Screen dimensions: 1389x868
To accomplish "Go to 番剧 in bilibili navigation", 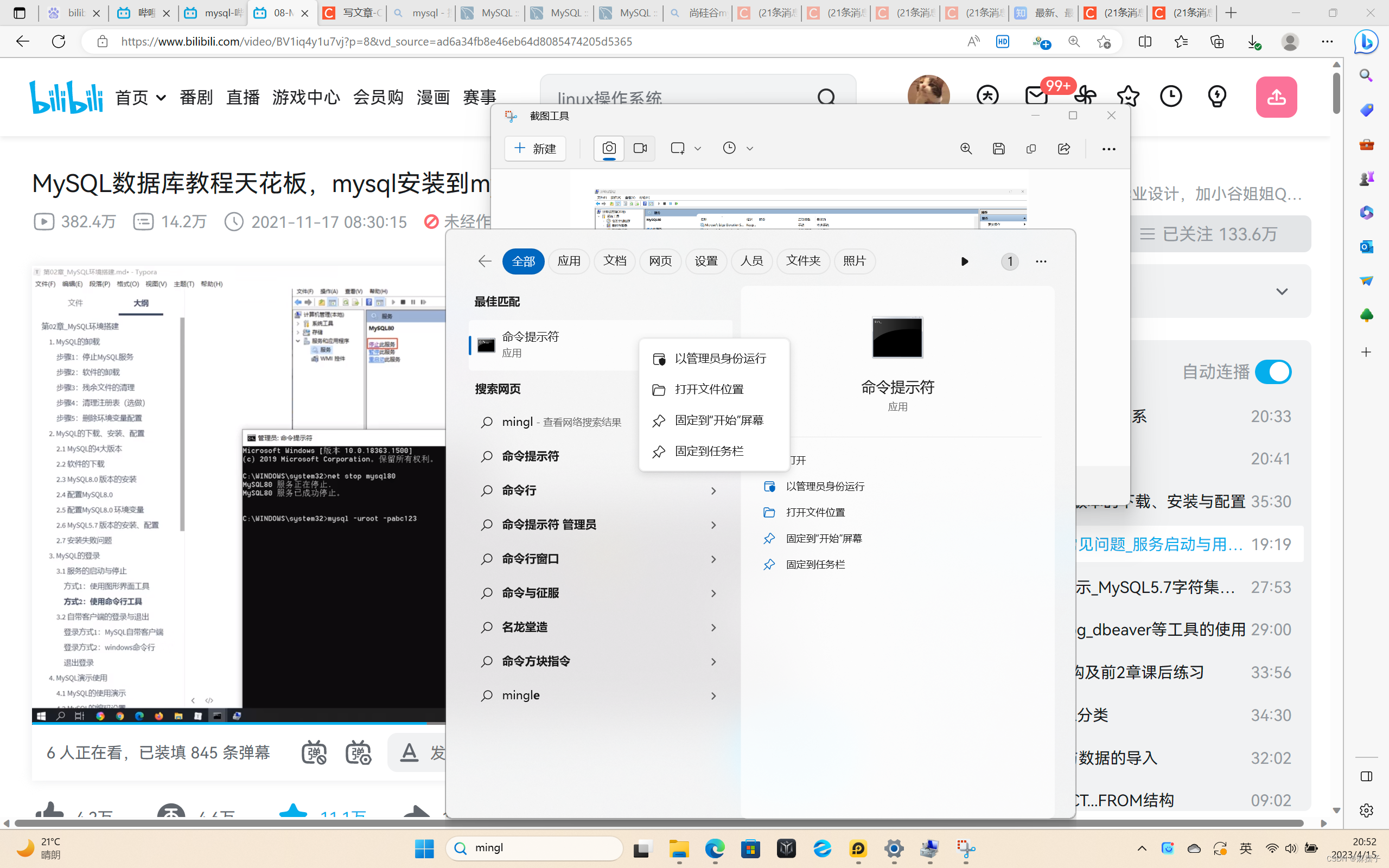I will coord(196,98).
